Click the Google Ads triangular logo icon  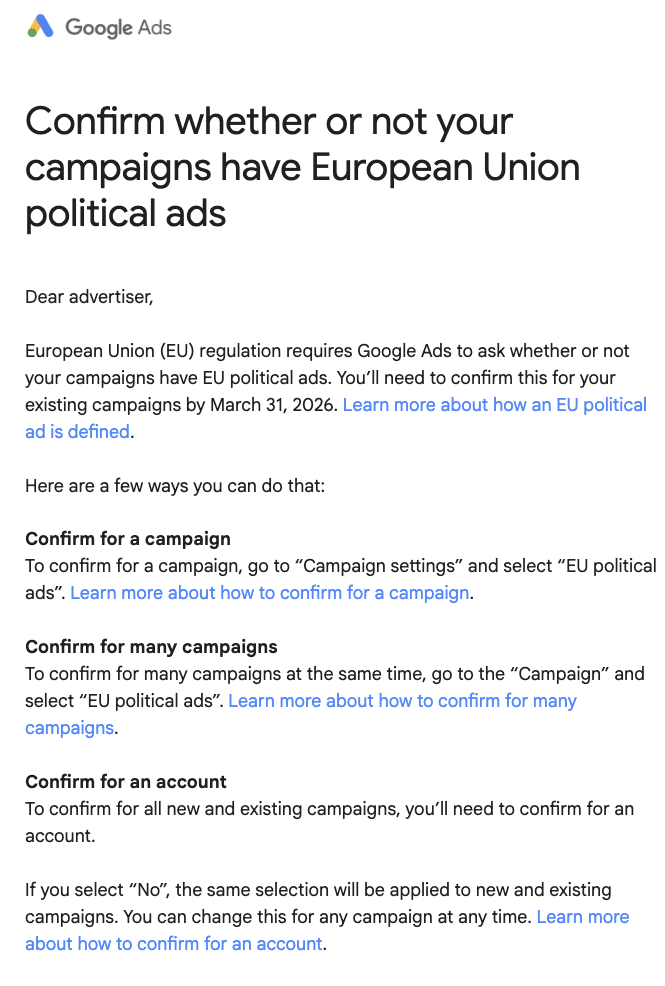point(41,27)
